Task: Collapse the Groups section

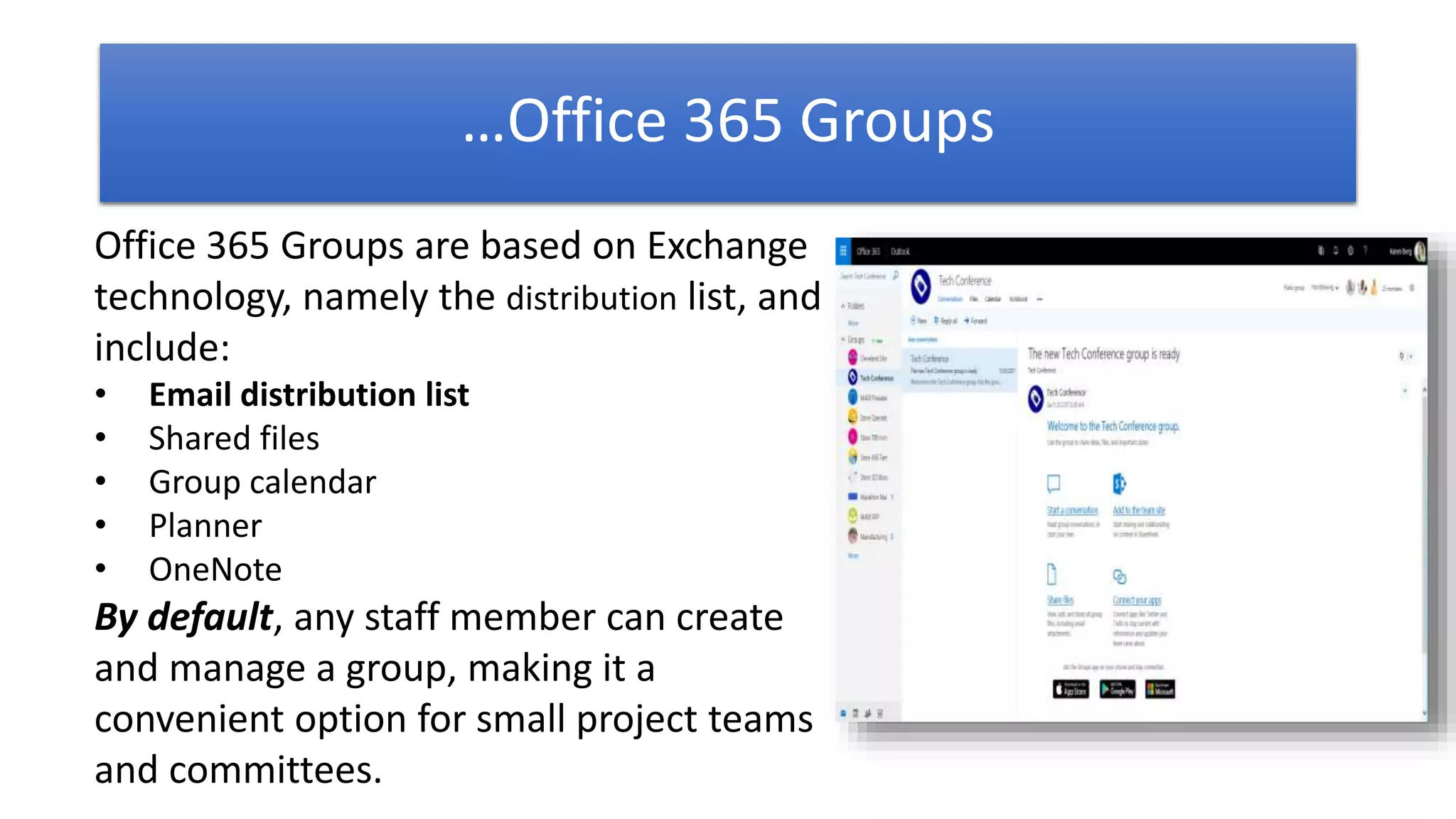Action: coord(844,340)
